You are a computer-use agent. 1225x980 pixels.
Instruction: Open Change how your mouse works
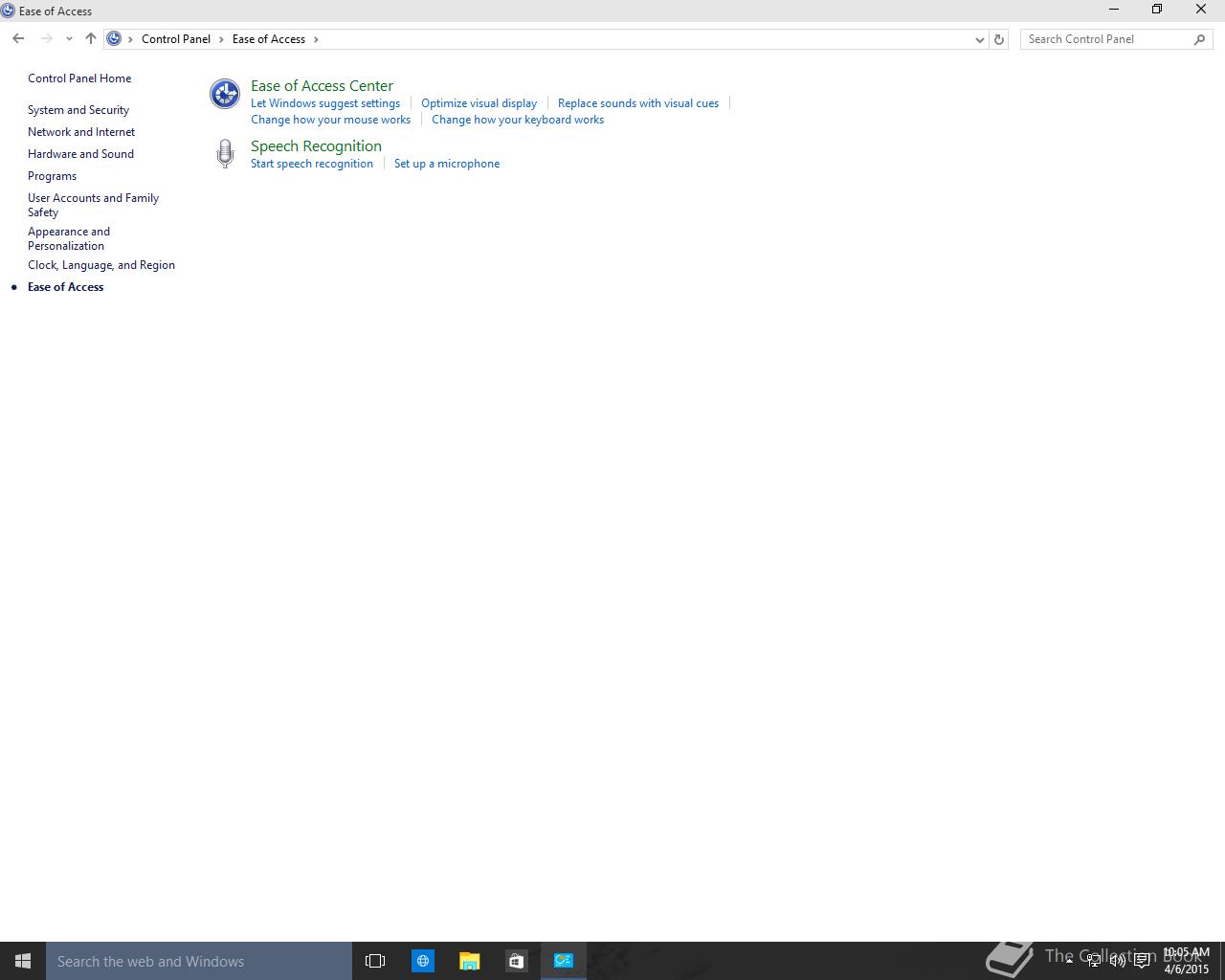[330, 120]
